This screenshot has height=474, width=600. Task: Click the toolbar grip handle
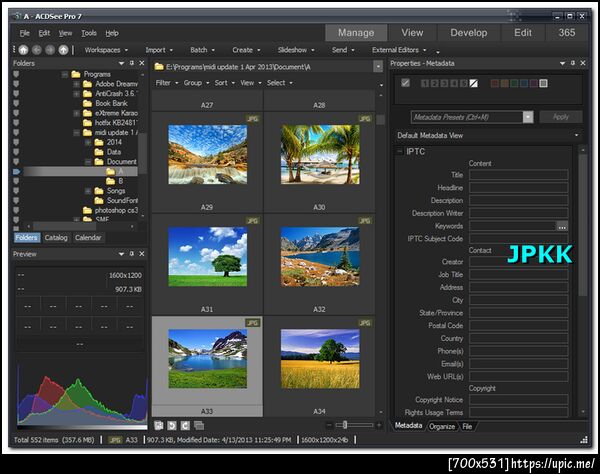point(14,50)
